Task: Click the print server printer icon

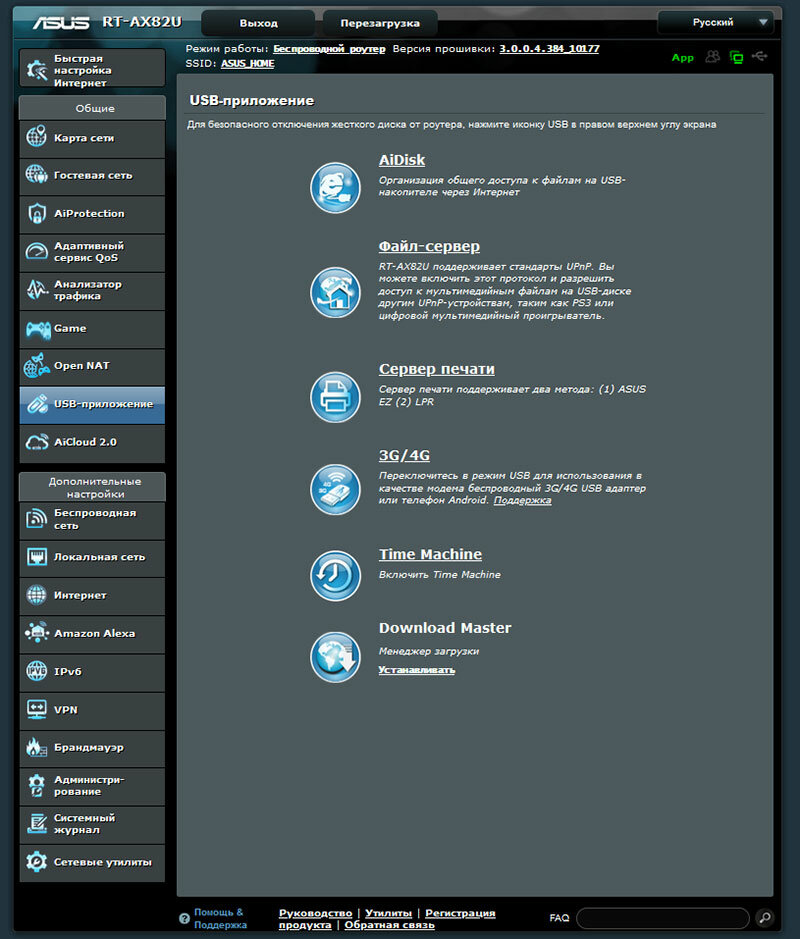Action: click(x=335, y=397)
